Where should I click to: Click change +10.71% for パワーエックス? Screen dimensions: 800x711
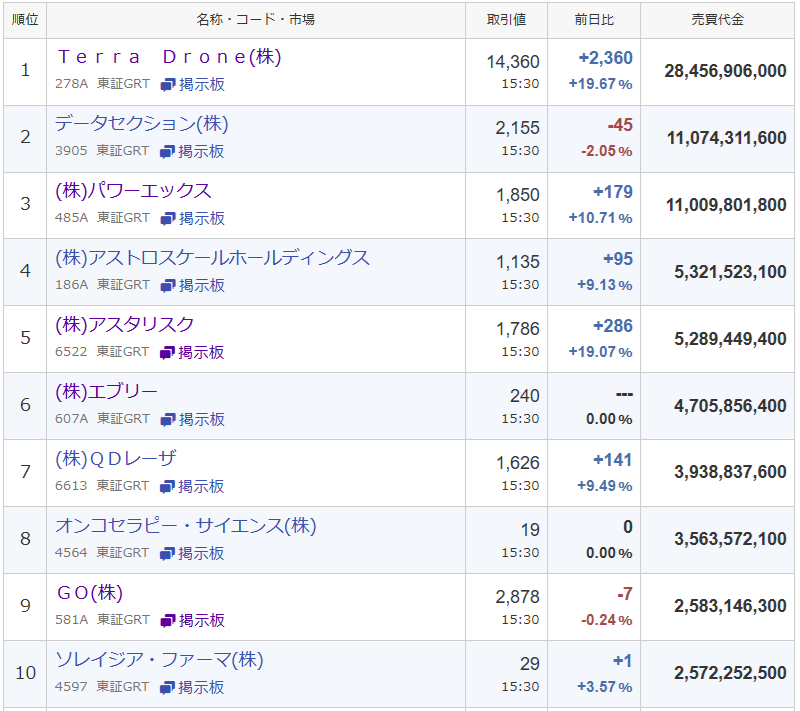(601, 218)
